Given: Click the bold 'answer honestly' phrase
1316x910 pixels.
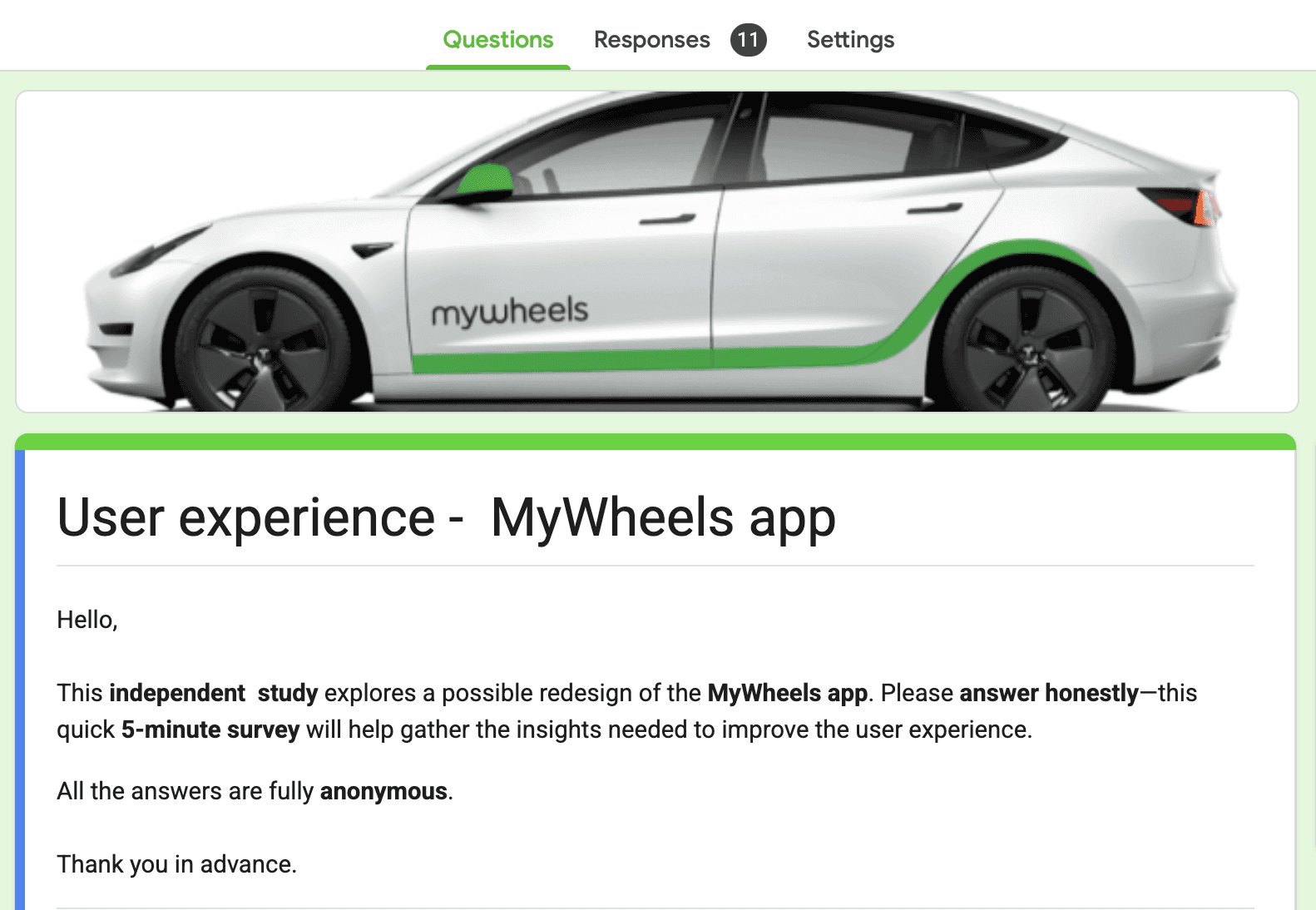Looking at the screenshot, I should point(1049,693).
